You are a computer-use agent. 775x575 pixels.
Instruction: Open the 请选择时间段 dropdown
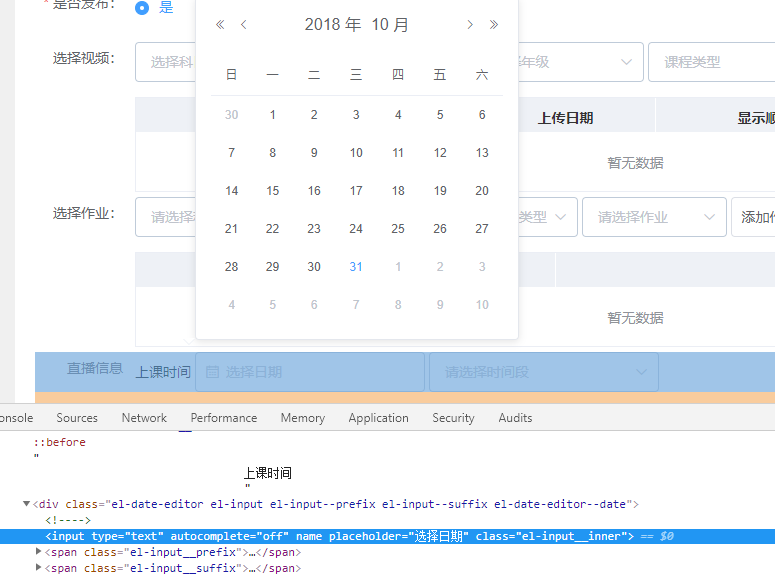[x=544, y=372]
